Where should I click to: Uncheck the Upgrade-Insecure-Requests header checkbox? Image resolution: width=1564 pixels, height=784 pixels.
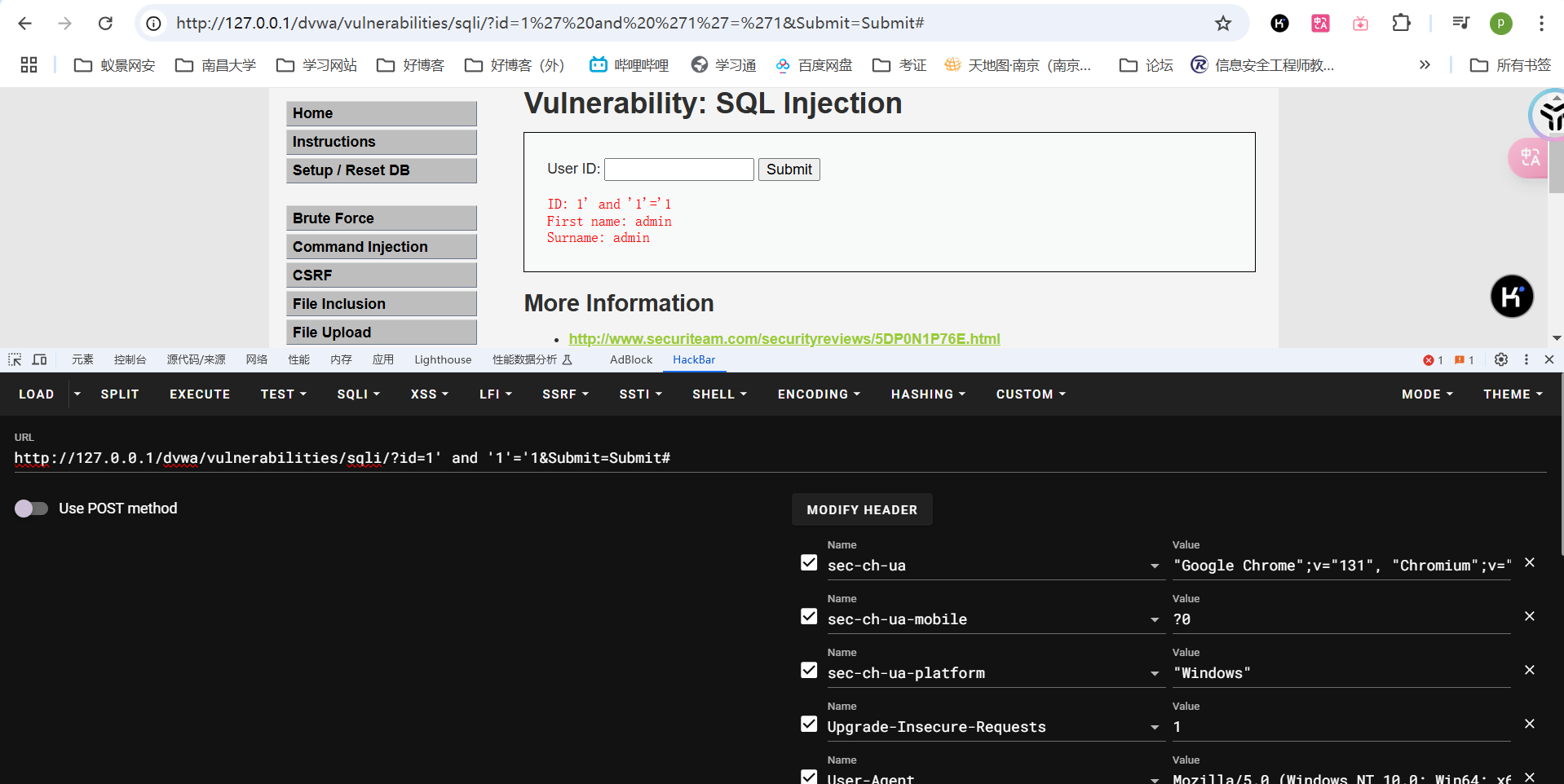809,724
